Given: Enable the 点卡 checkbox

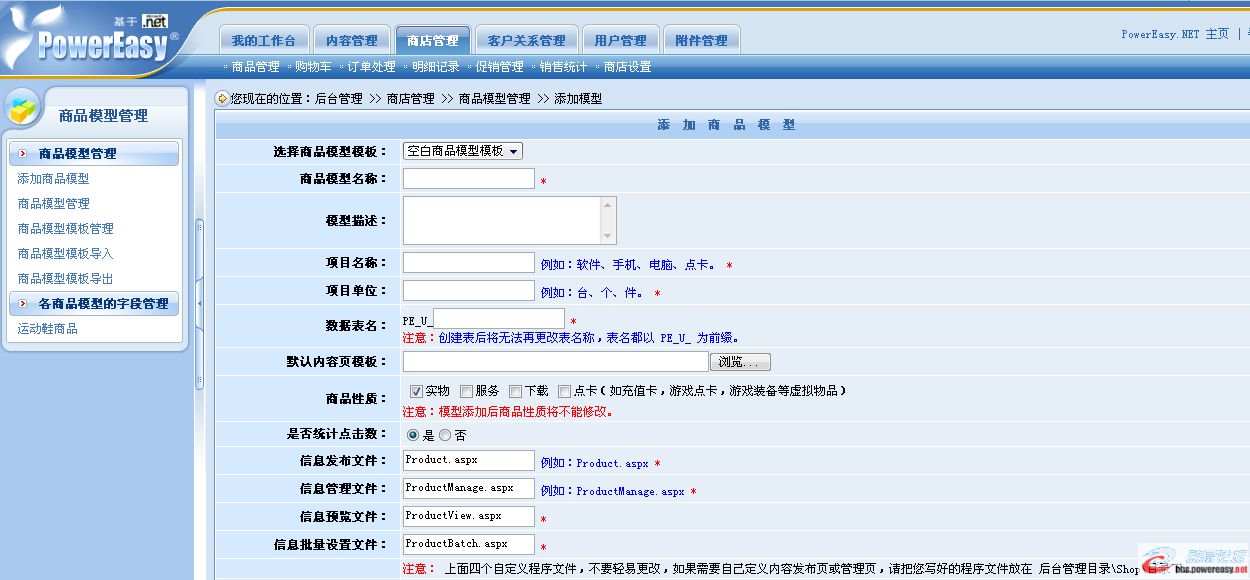Looking at the screenshot, I should 566,391.
